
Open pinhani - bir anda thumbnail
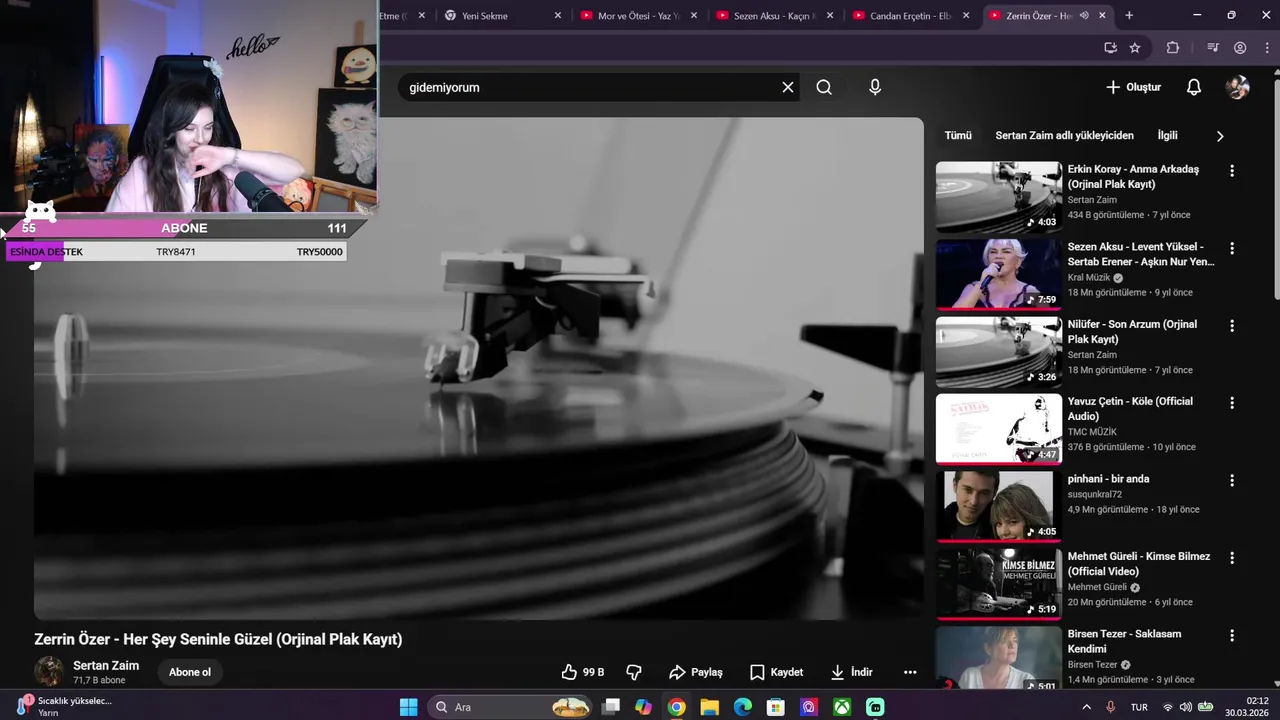click(x=998, y=507)
